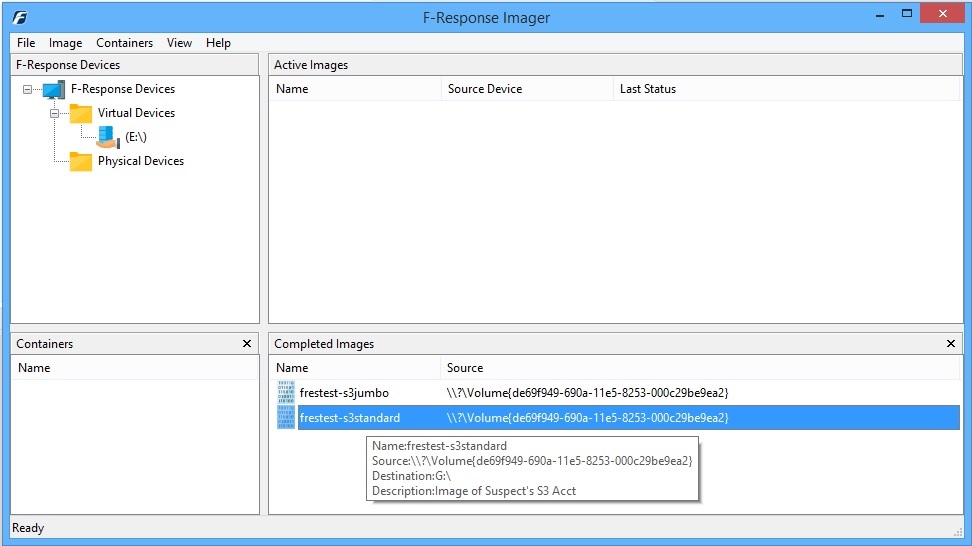The height and width of the screenshot is (546, 972).
Task: Click the source volume path of frestest-s3jumbo
Action: 587,393
